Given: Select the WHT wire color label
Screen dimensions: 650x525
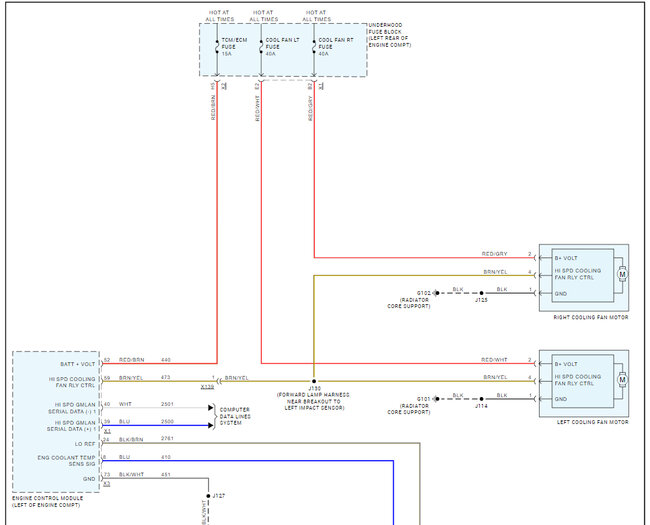Looking at the screenshot, I should tap(125, 404).
